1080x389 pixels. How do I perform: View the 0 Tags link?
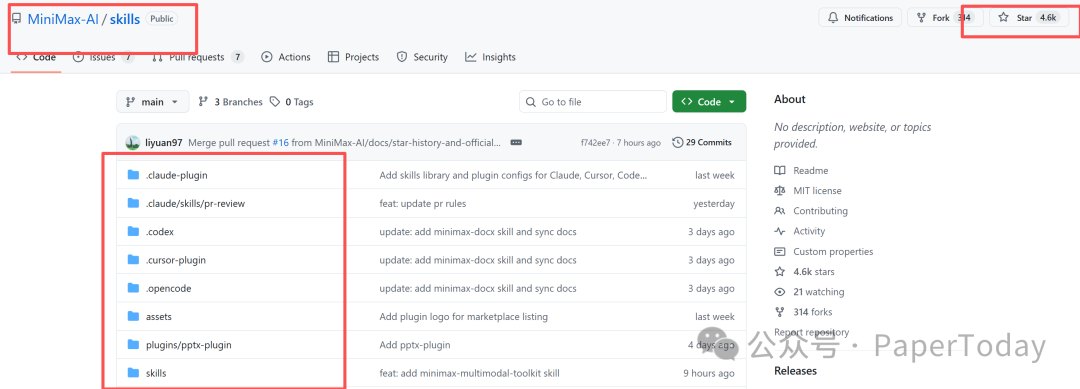pyautogui.click(x=291, y=102)
